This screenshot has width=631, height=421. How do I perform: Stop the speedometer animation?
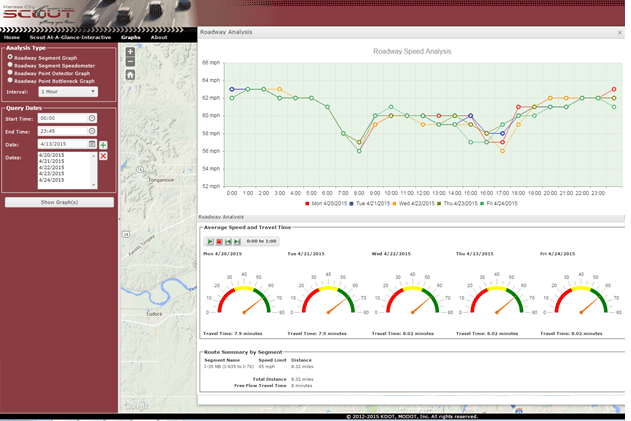coord(219,241)
